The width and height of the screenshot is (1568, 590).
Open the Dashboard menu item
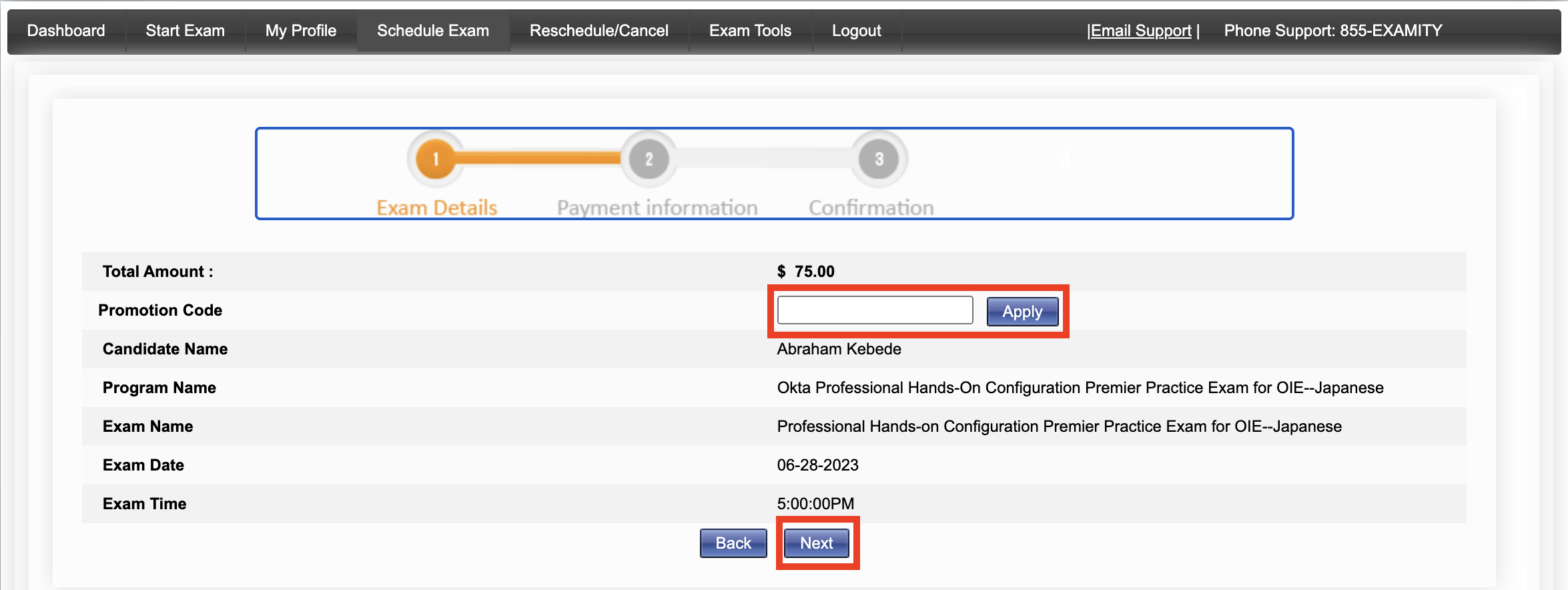[66, 31]
